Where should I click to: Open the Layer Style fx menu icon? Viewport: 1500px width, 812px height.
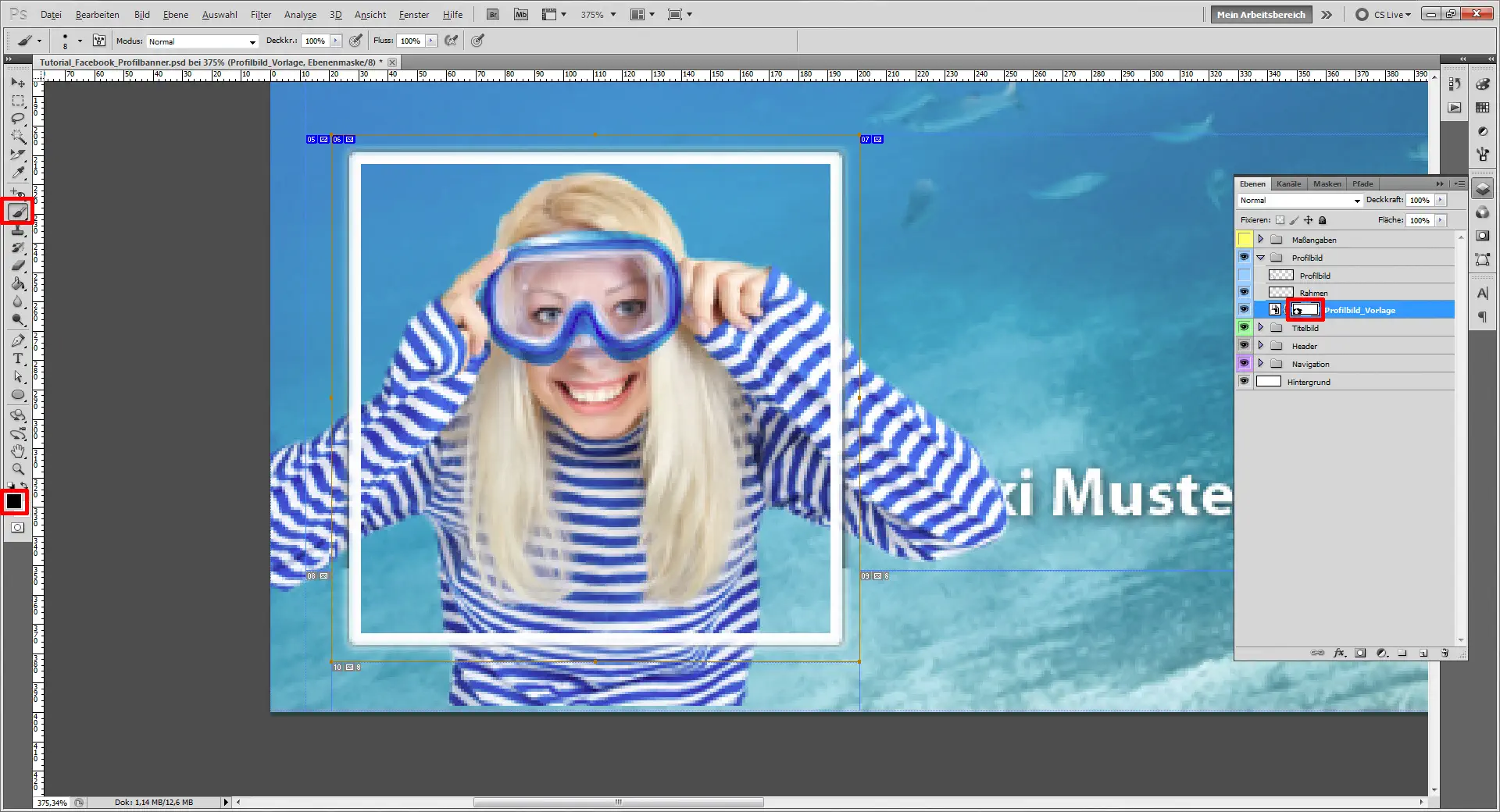(1339, 653)
